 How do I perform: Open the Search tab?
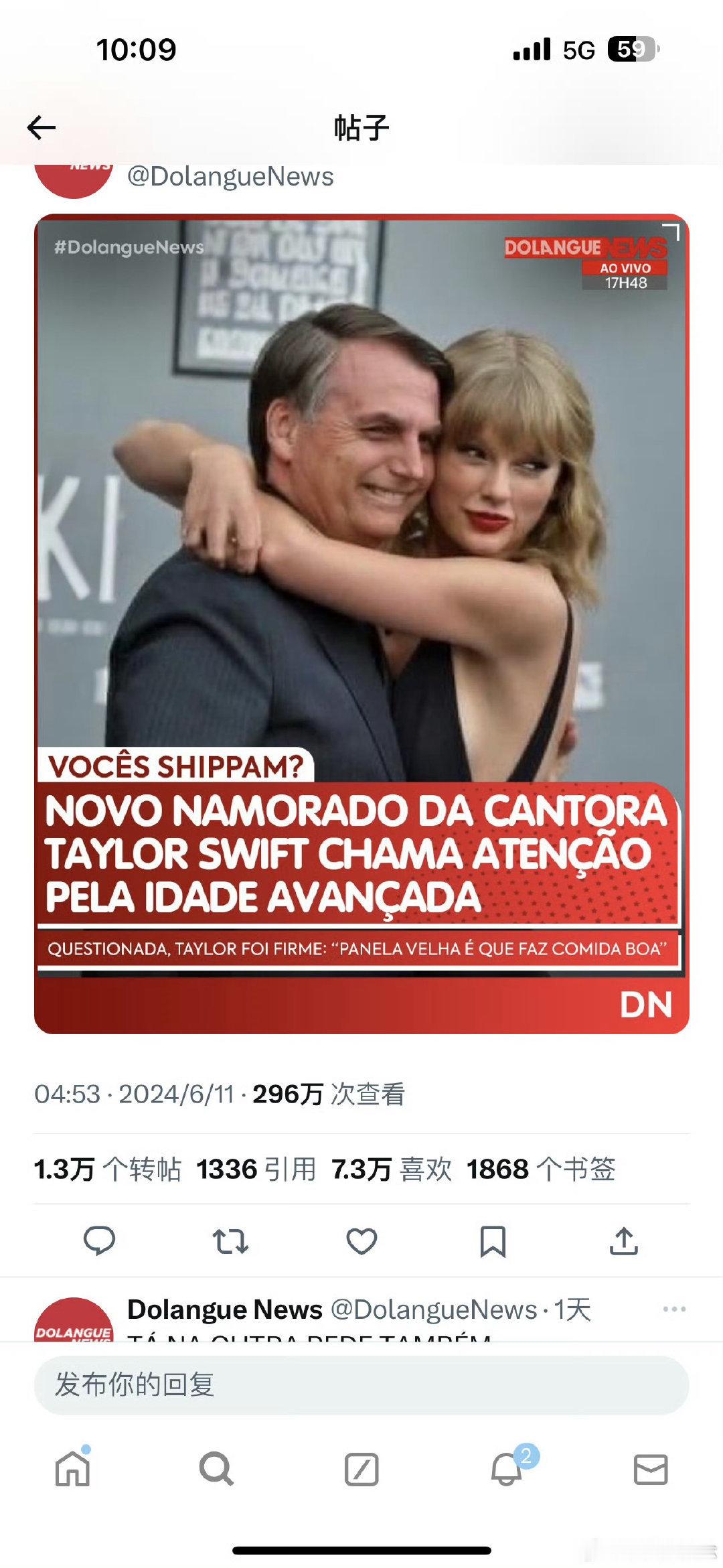point(216,1470)
